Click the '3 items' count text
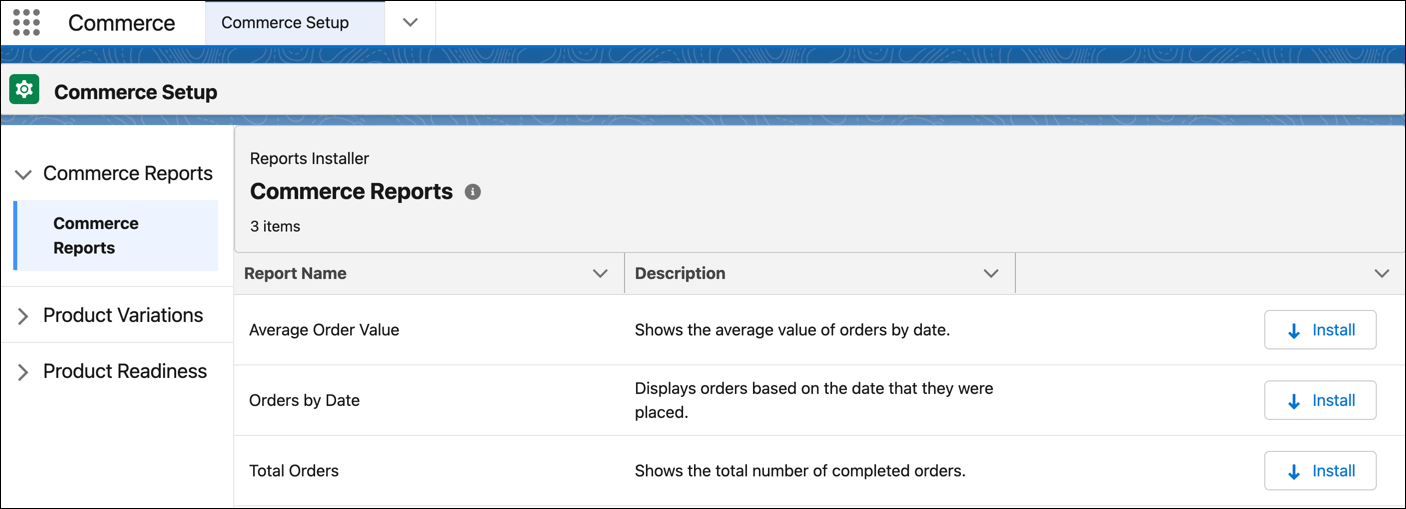This screenshot has width=1406, height=509. click(275, 226)
